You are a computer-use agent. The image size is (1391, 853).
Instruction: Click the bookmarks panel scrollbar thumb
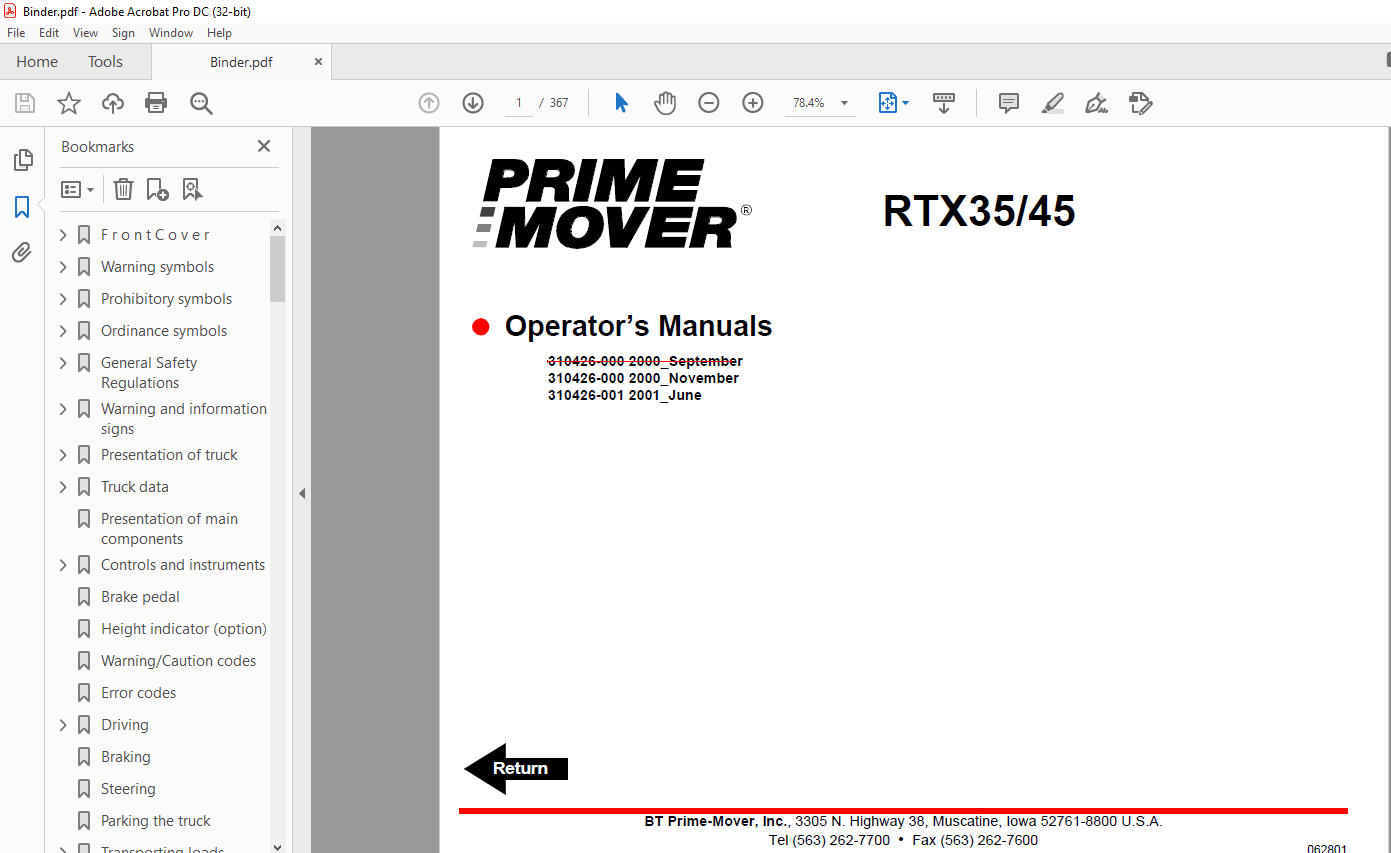tap(278, 268)
